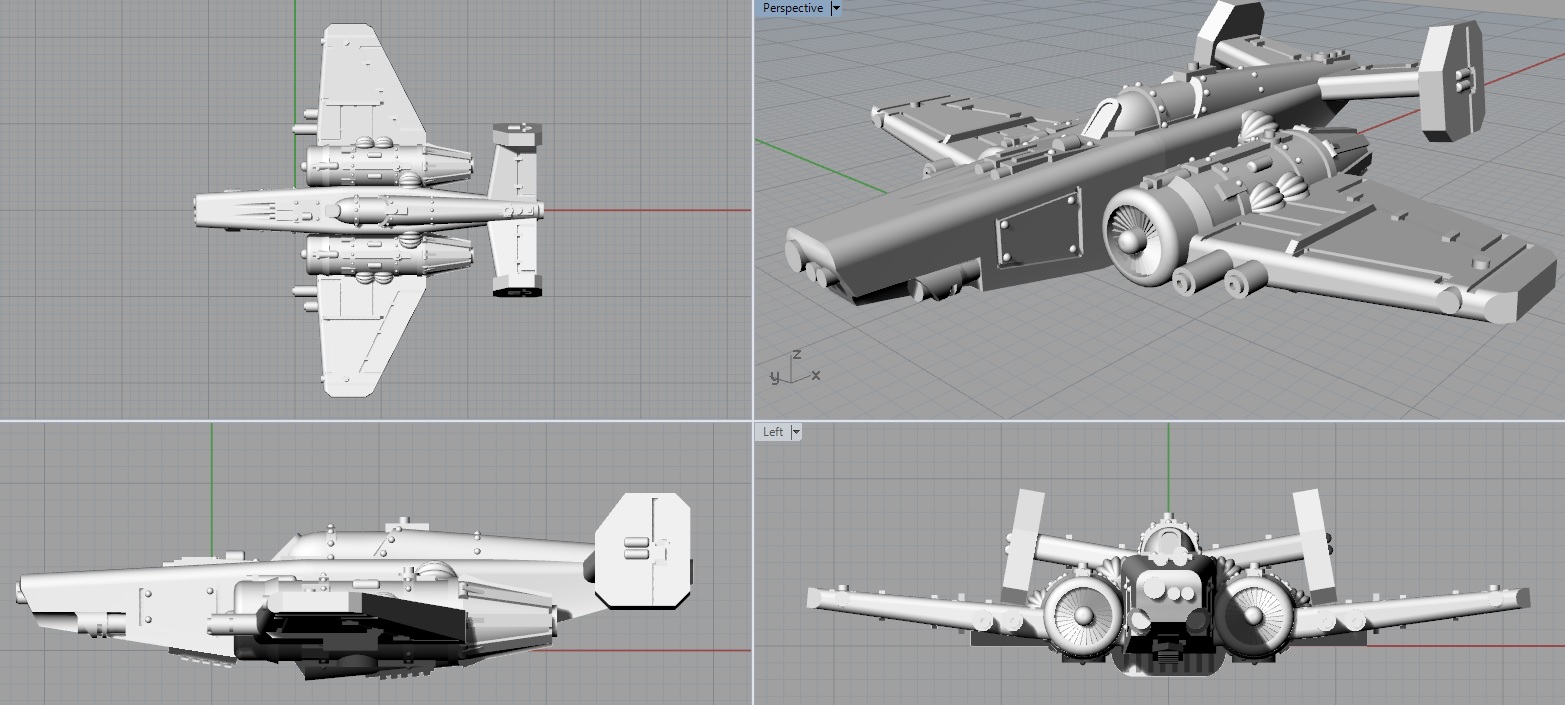Click the XYZ world axis icon in Perspective
This screenshot has width=1565, height=705.
793,370
